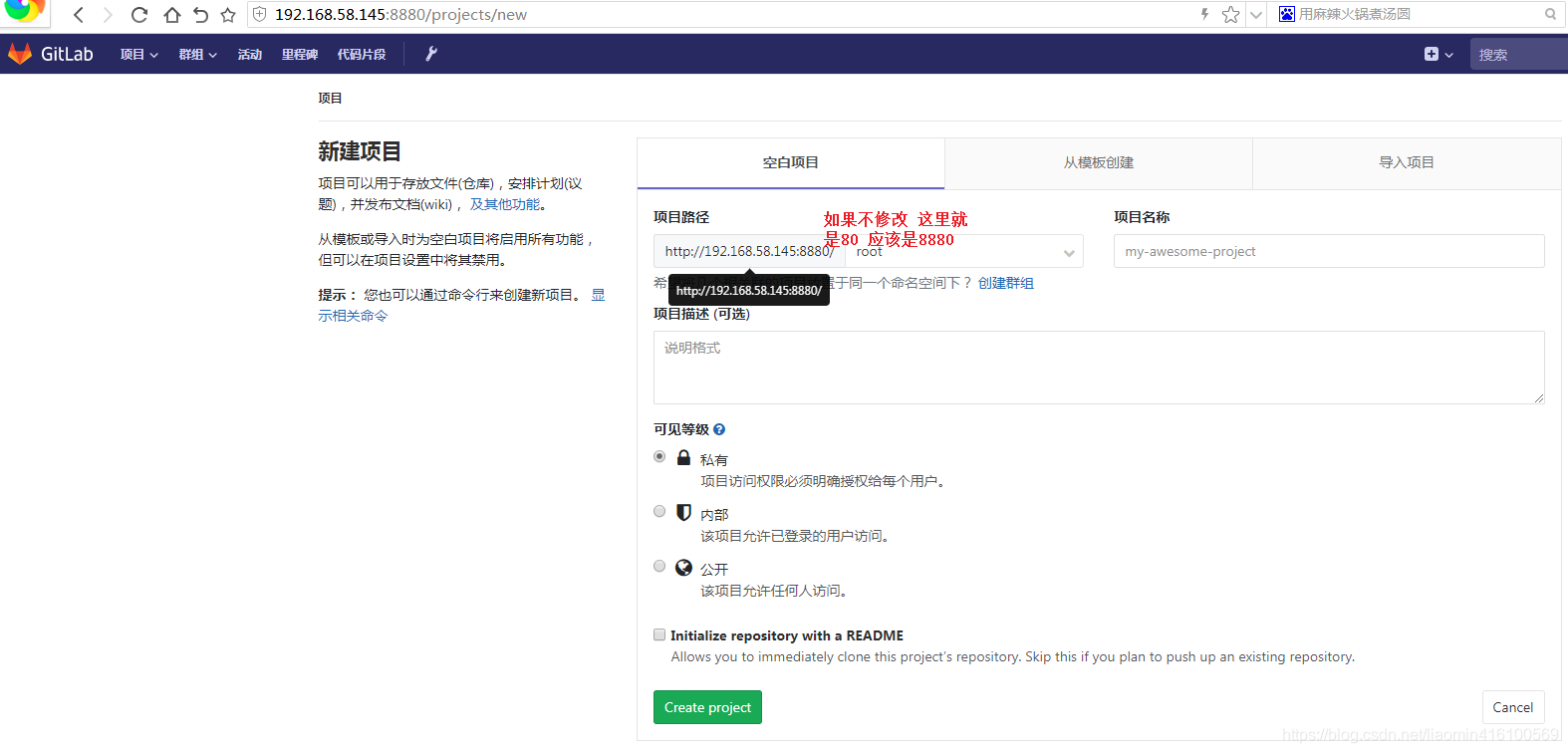Screen dimensions: 1568x753
Task: Select the 私有 visibility radio button
Action: pos(659,456)
